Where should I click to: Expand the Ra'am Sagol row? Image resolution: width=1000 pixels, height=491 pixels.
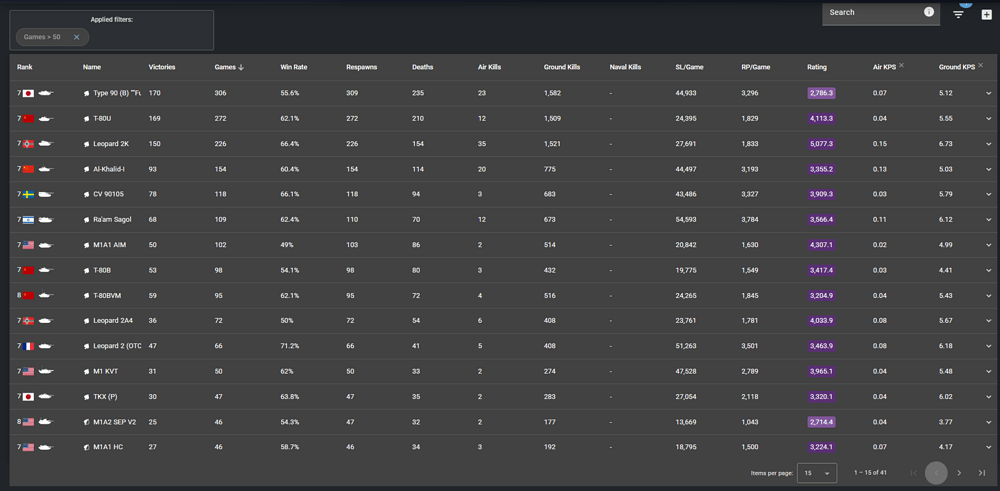pos(988,220)
